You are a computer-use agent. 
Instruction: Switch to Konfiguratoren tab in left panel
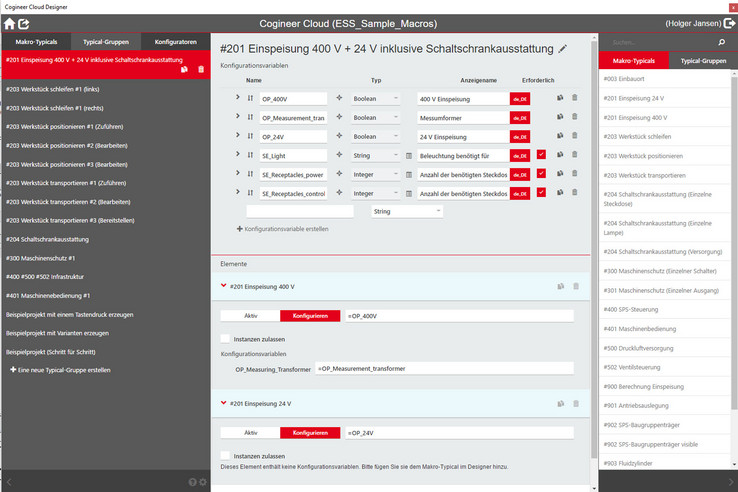tap(175, 43)
